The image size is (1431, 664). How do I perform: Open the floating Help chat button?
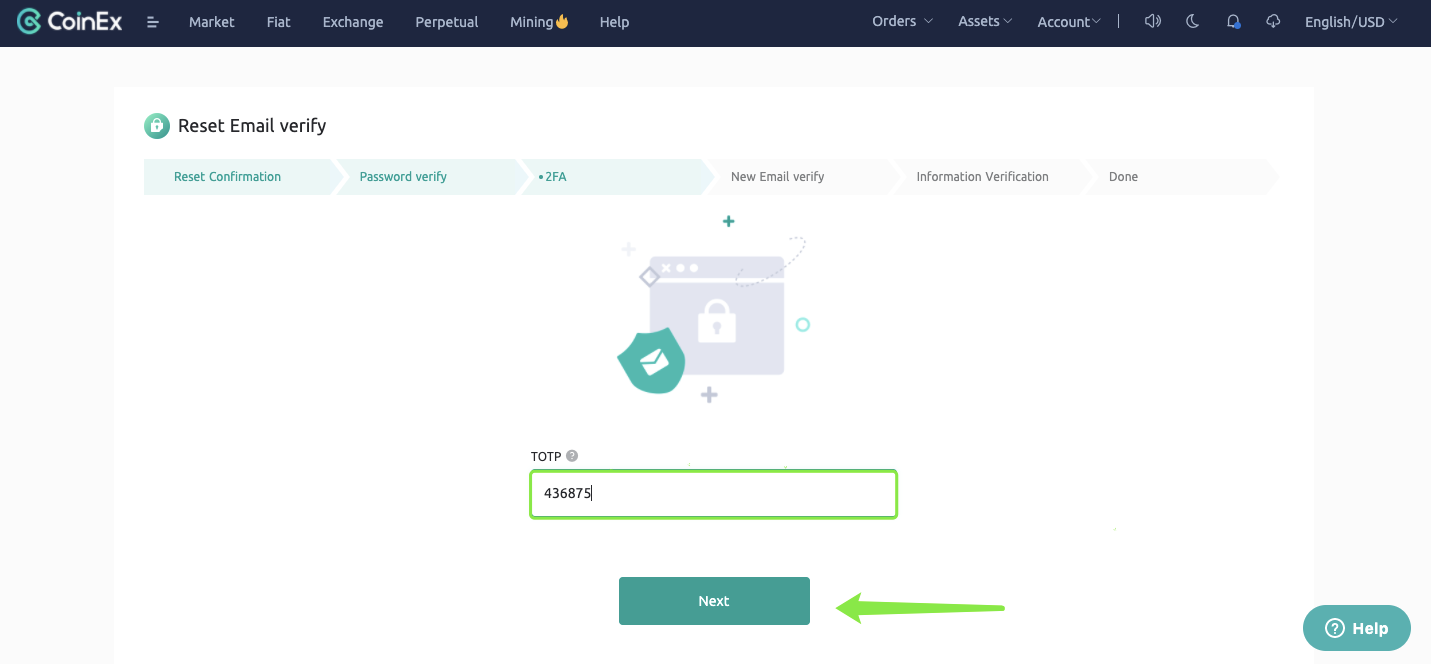point(1356,628)
